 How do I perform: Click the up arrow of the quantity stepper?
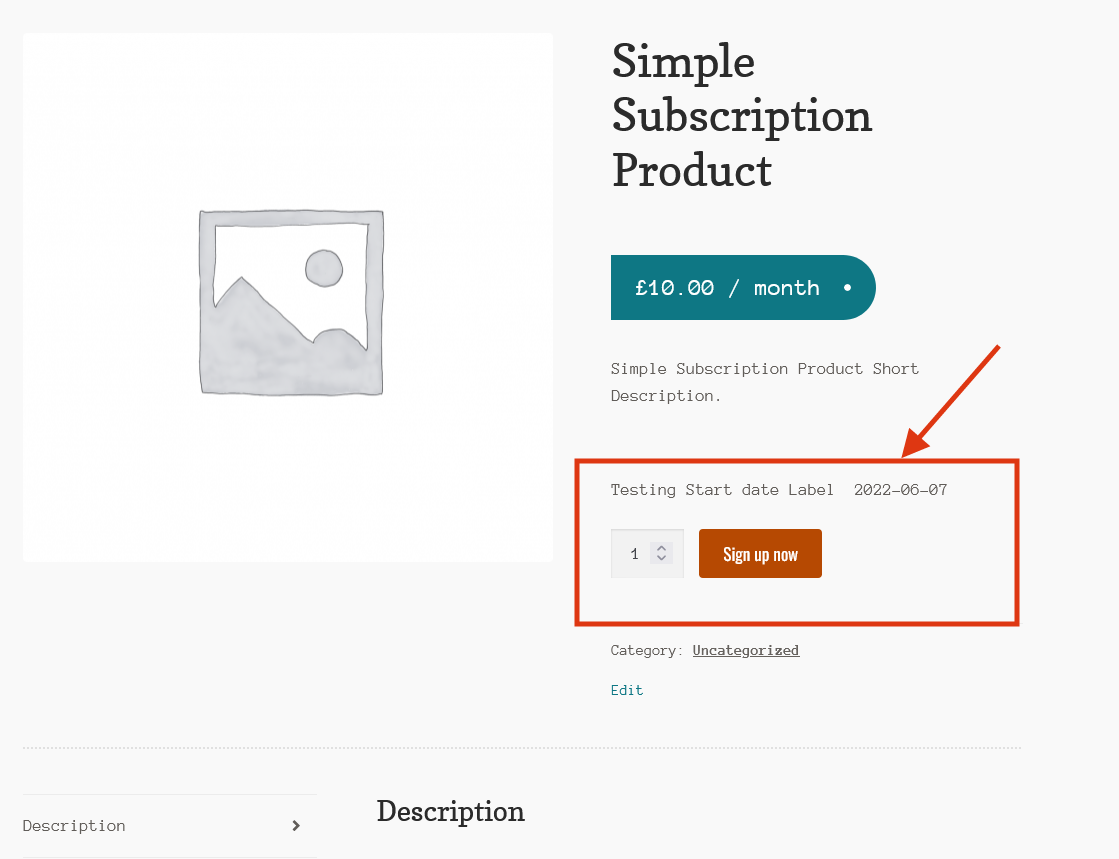click(x=661, y=546)
